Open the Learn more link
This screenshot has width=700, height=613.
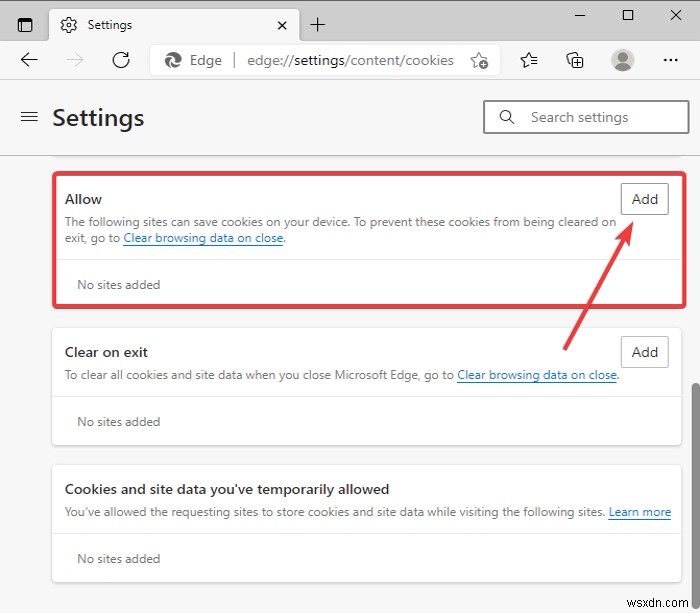coord(640,512)
